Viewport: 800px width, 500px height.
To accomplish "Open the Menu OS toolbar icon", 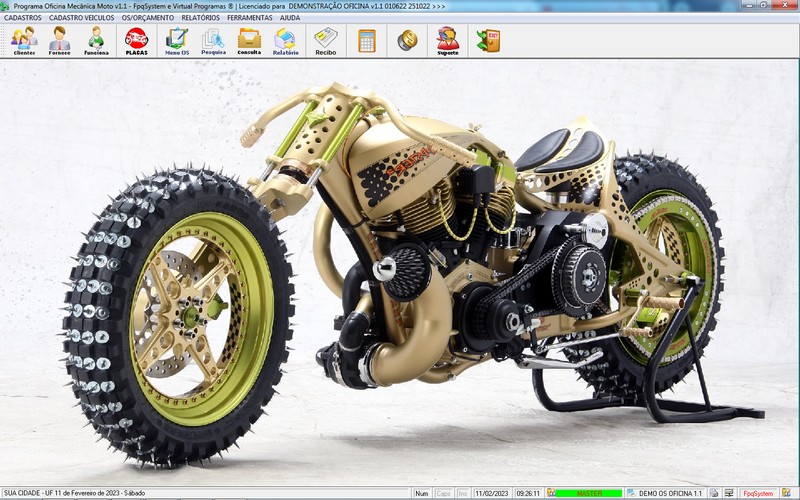I will coord(177,41).
